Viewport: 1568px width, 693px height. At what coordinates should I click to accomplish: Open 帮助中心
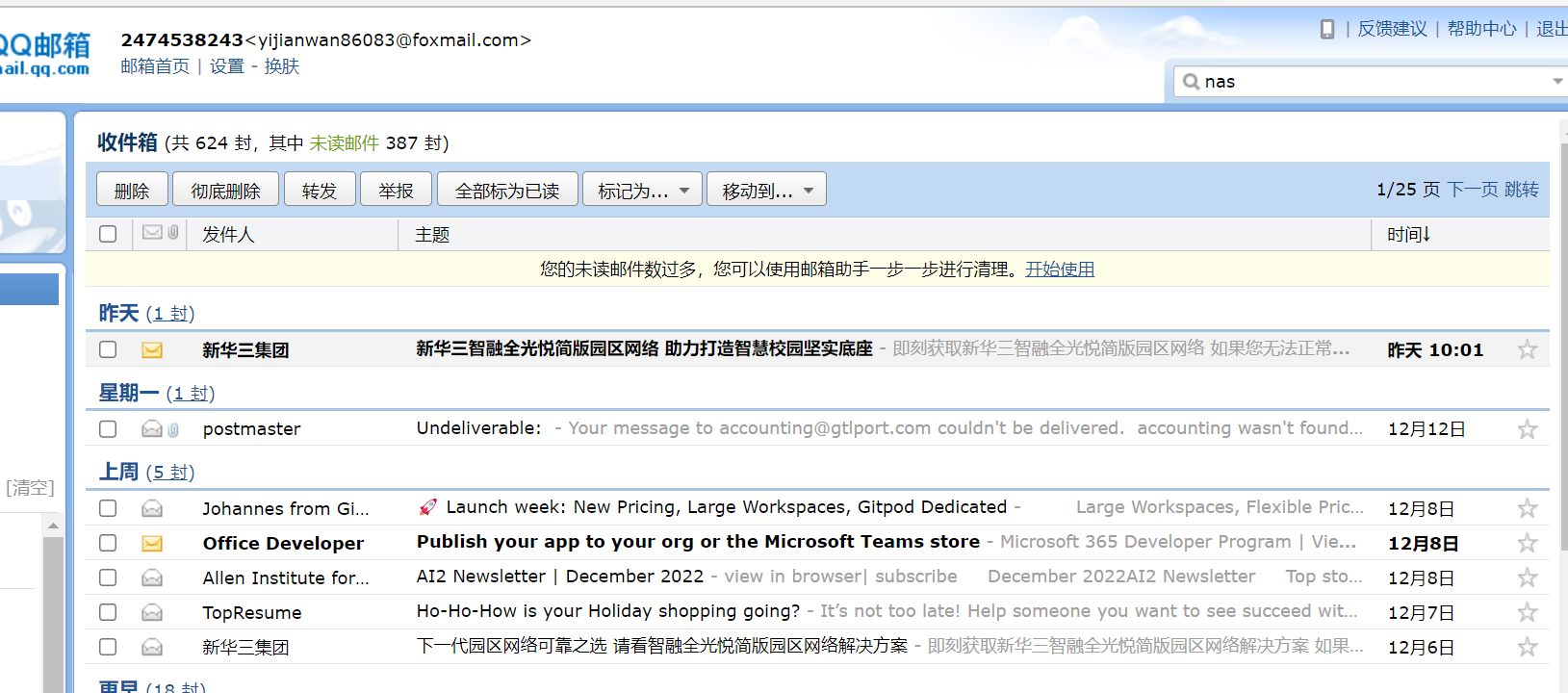click(1481, 29)
